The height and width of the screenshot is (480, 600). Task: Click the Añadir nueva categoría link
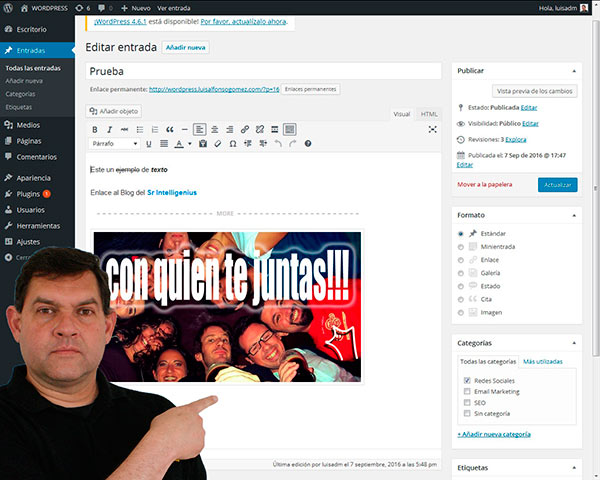pyautogui.click(x=494, y=434)
